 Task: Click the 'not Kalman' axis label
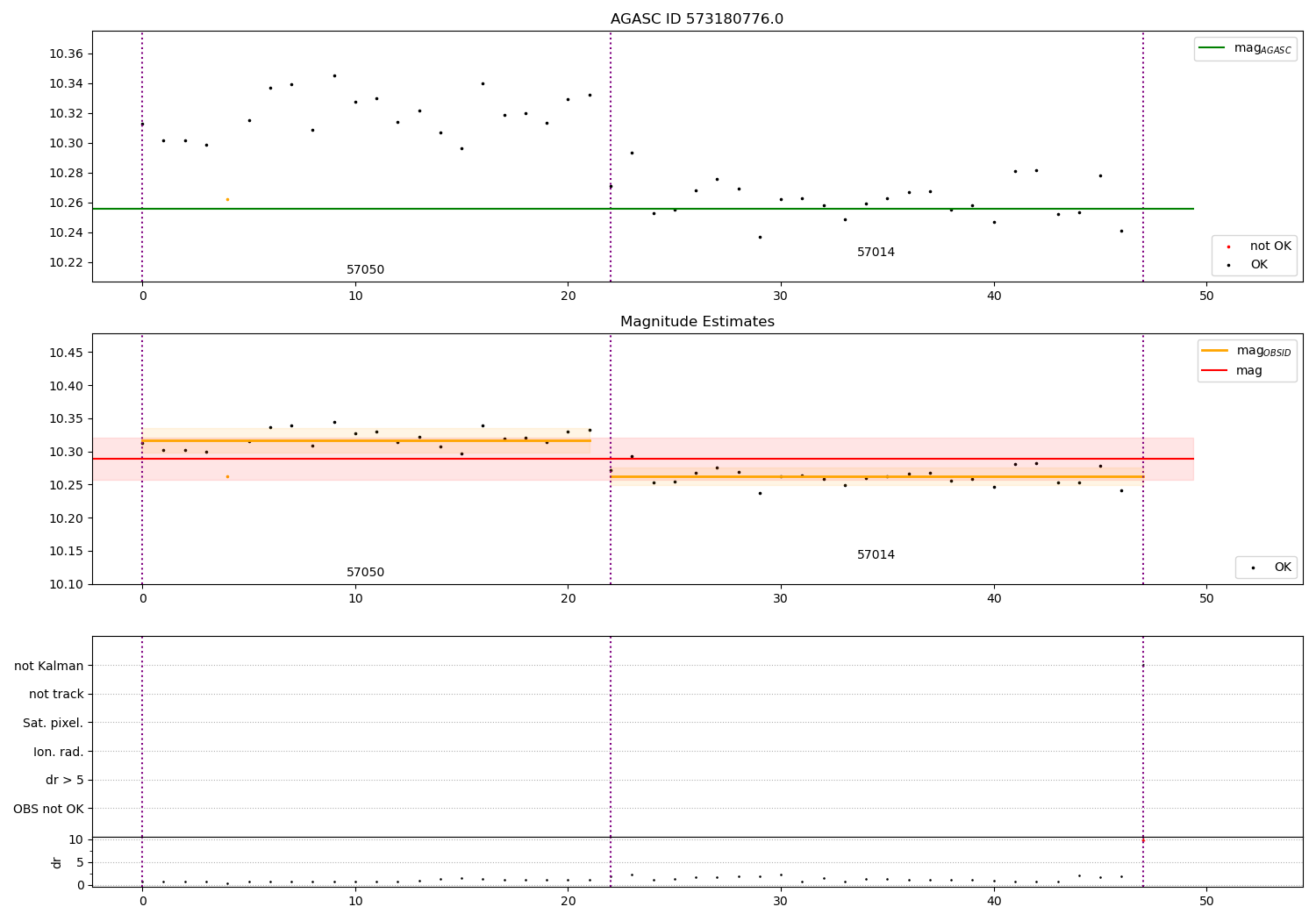49,666
